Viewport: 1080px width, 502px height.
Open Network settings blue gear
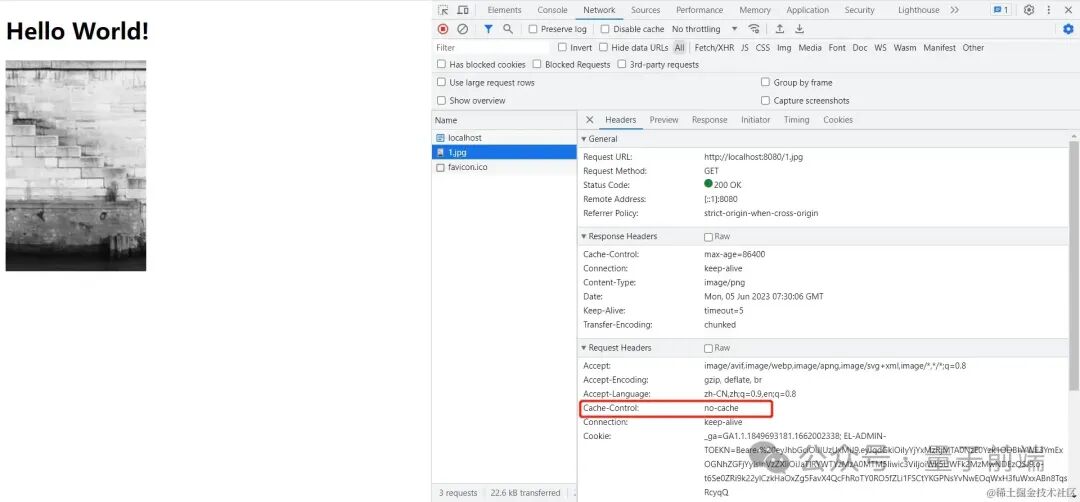pos(1068,29)
